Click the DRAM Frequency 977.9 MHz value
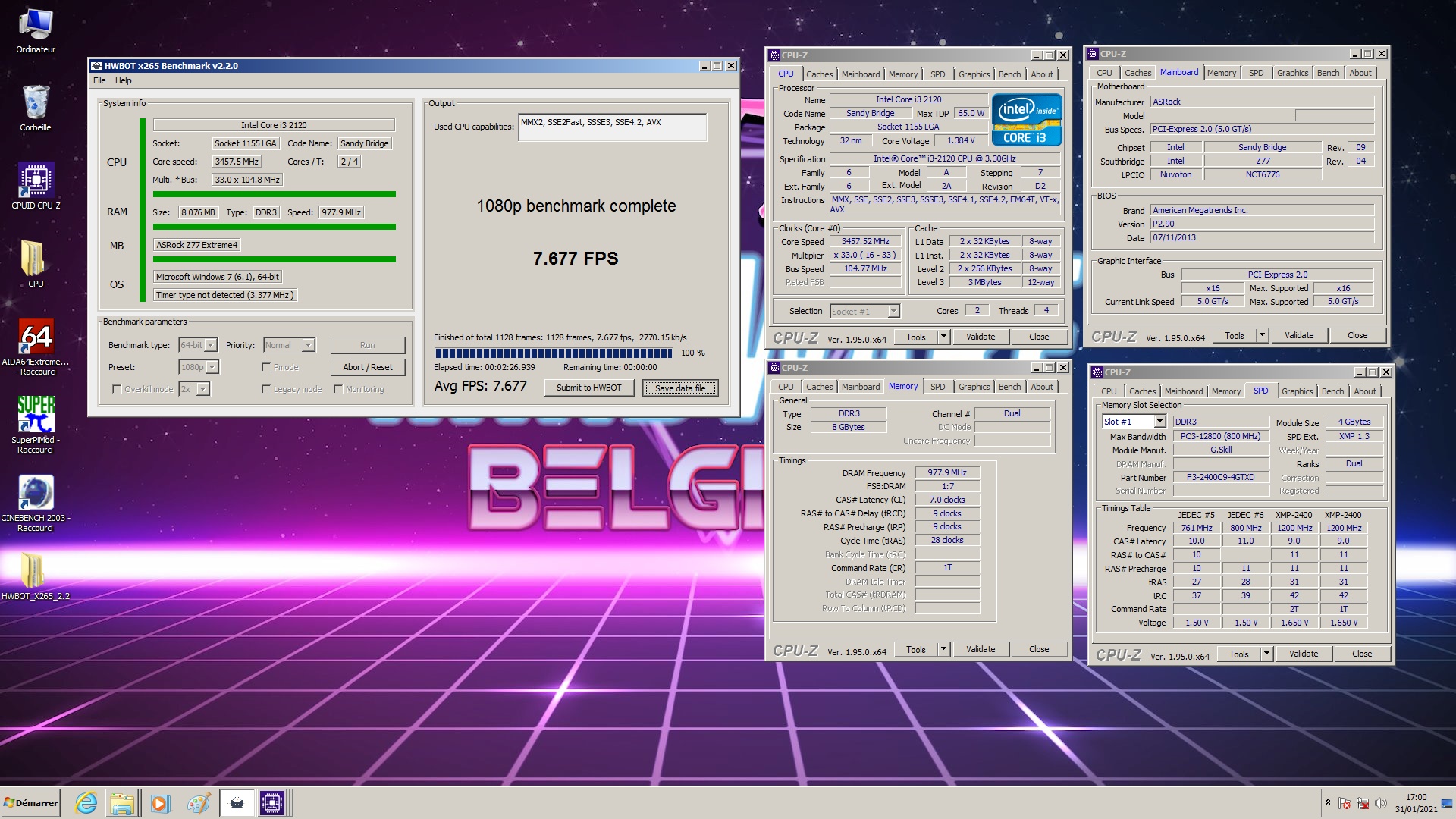The width and height of the screenshot is (1456, 819). coord(947,472)
